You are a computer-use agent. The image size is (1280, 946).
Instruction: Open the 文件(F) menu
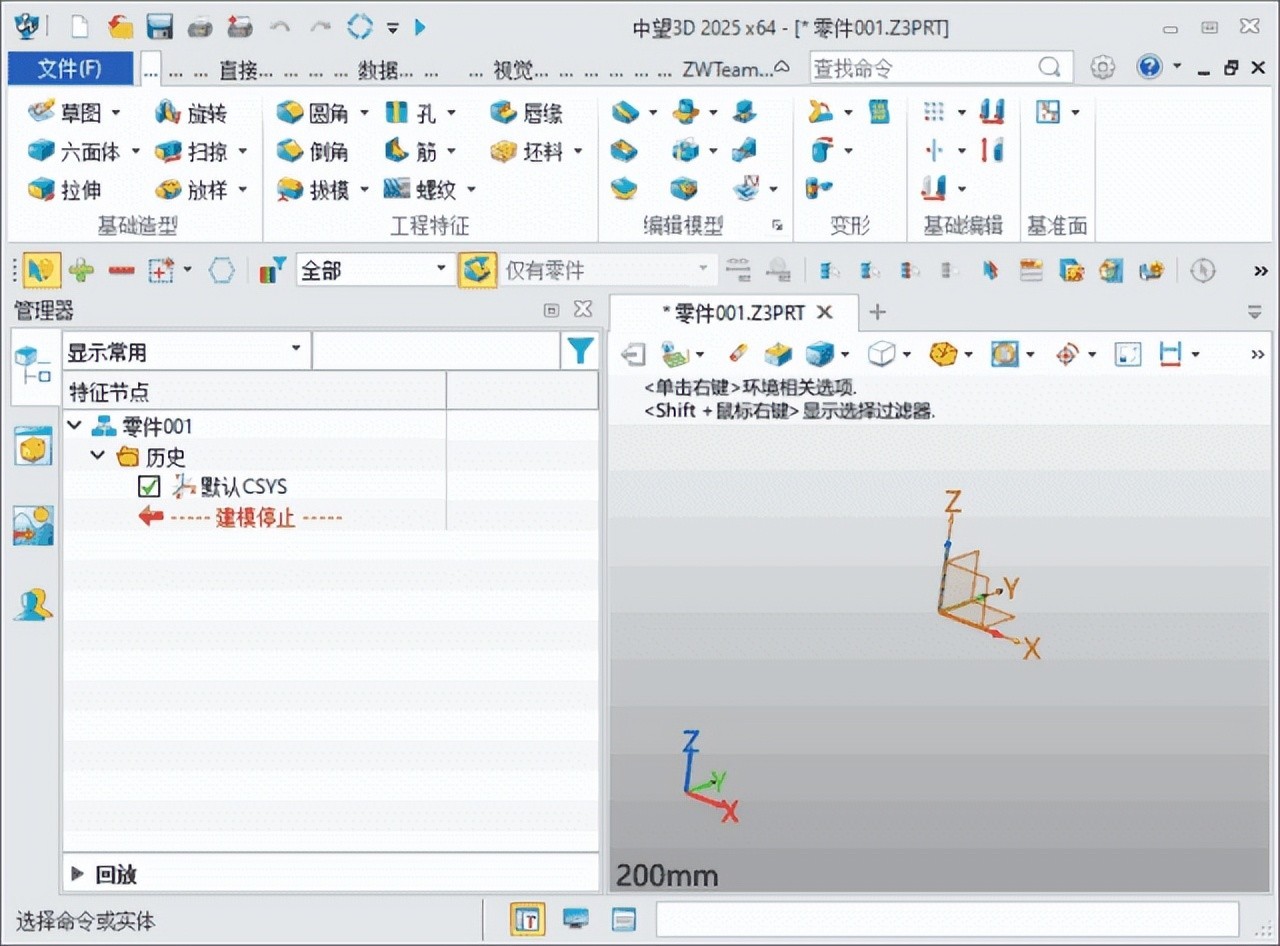70,68
